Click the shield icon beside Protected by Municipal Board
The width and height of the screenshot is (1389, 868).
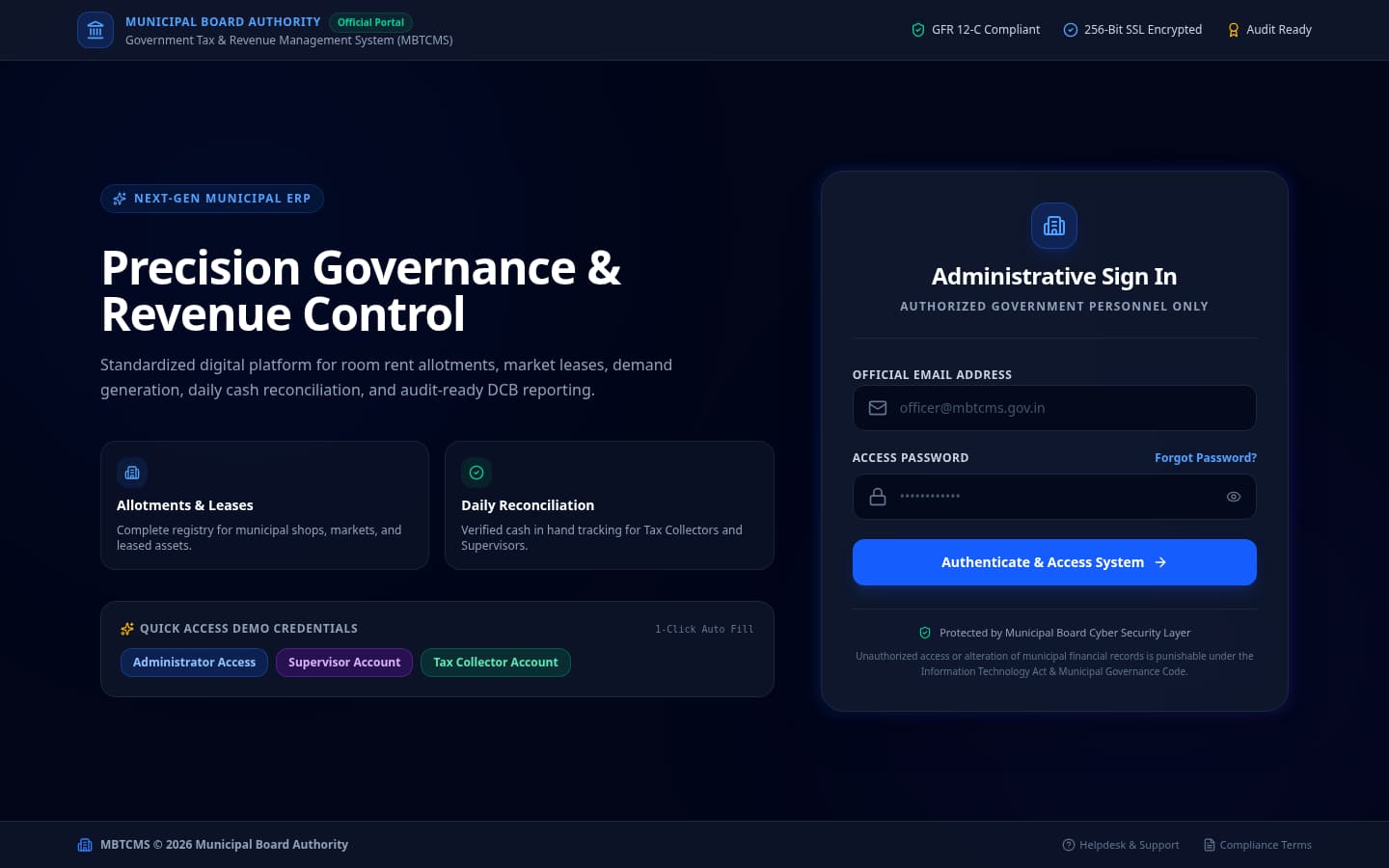point(925,633)
